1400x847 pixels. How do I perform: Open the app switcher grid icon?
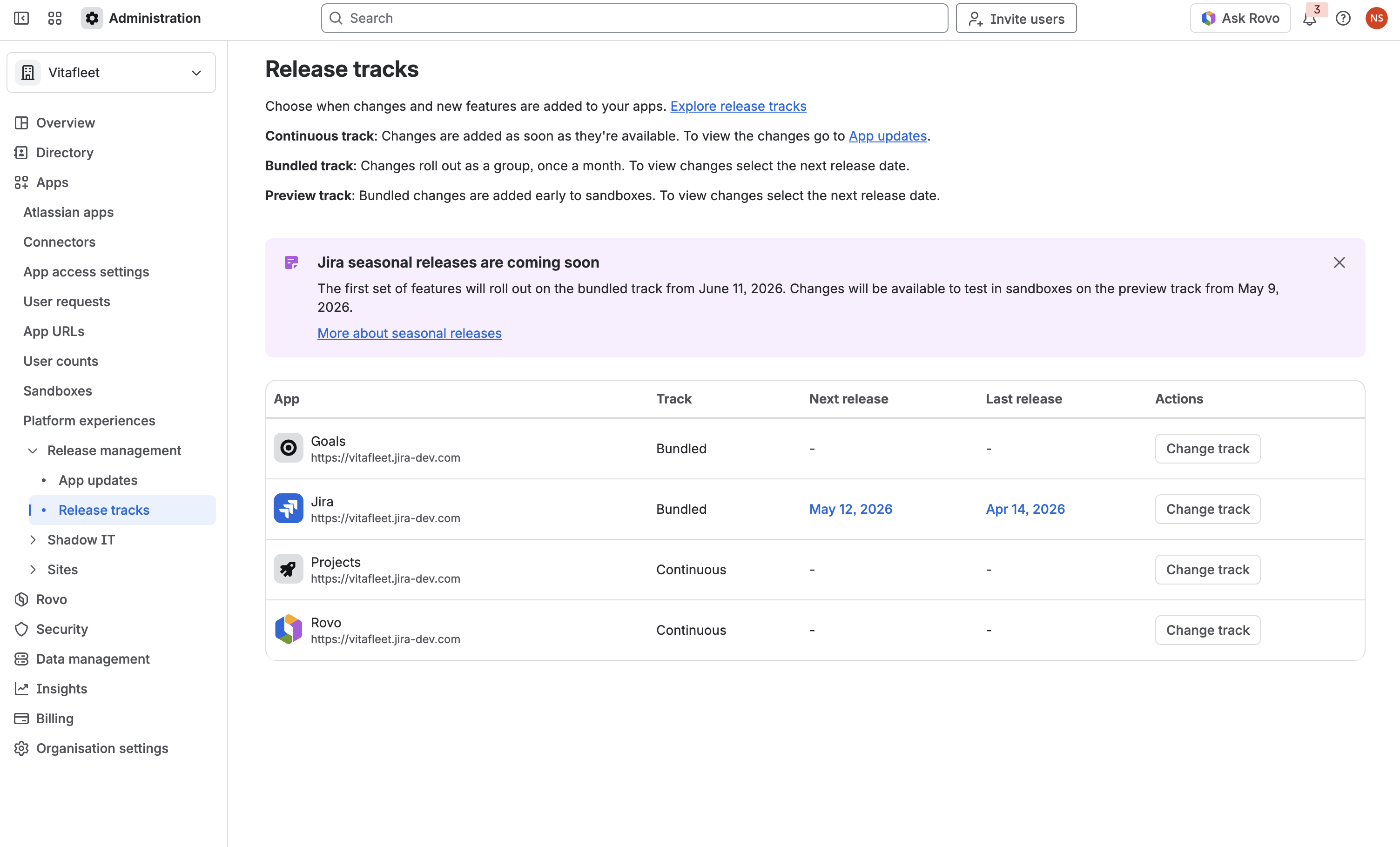[55, 18]
